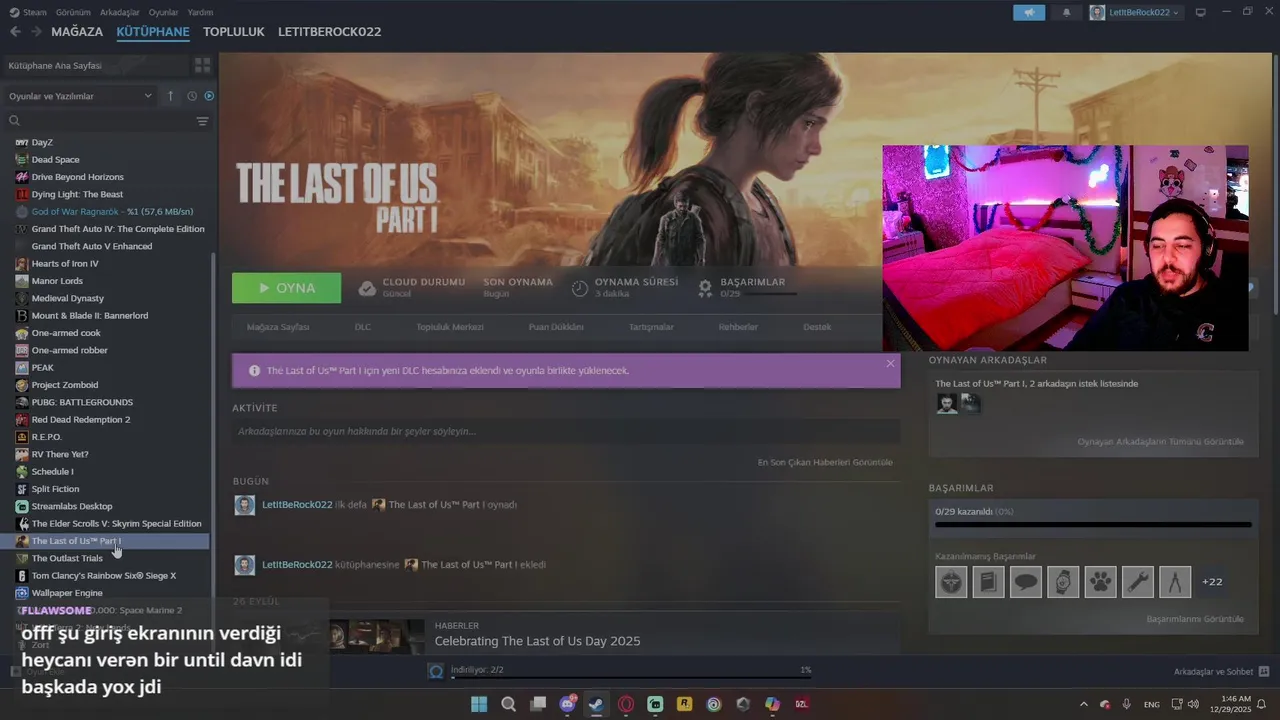
Task: Open the notifications bell icon
Action: pos(1066,12)
